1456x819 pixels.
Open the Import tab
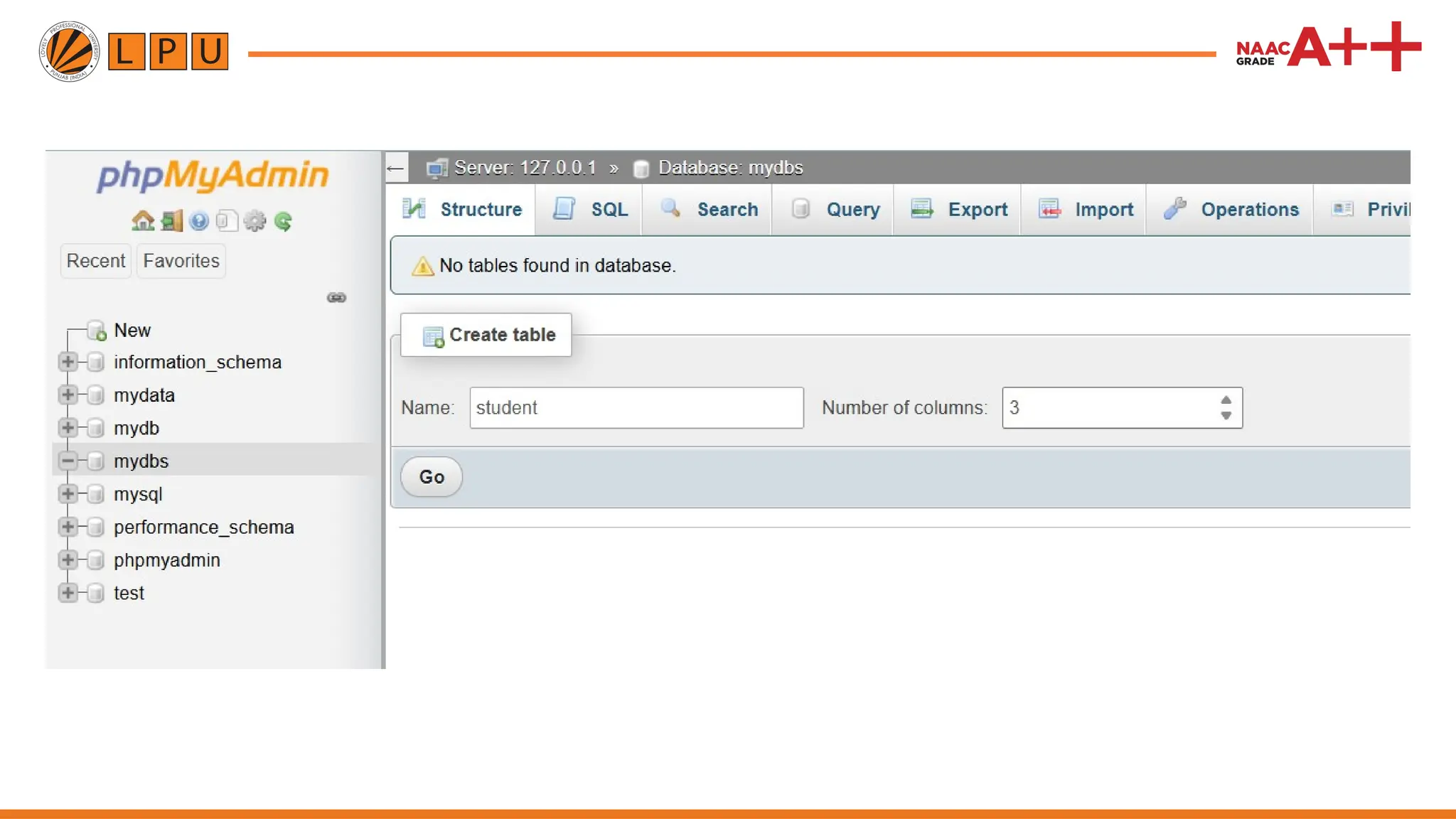1085,210
